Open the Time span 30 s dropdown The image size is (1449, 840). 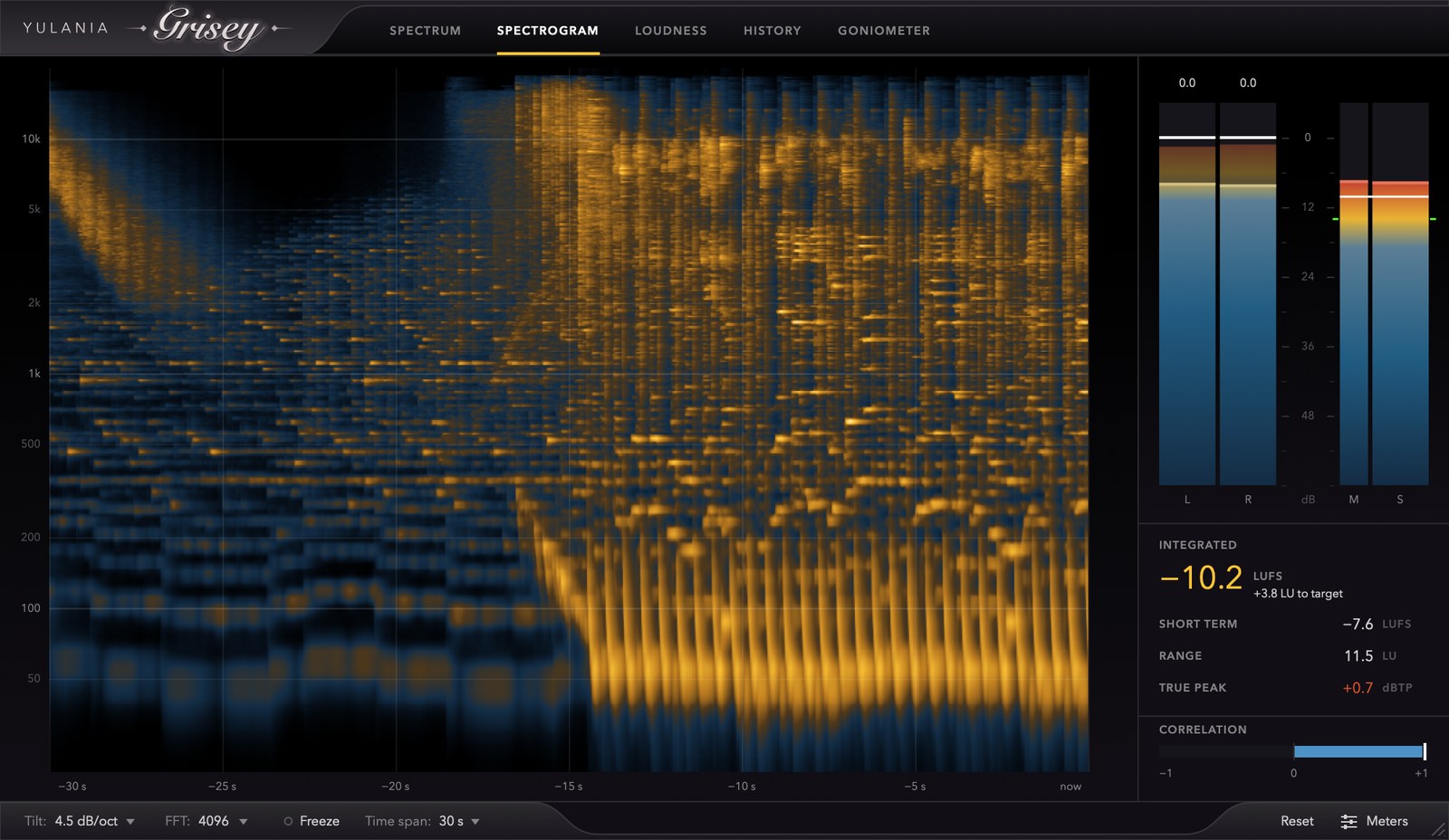[x=422, y=821]
